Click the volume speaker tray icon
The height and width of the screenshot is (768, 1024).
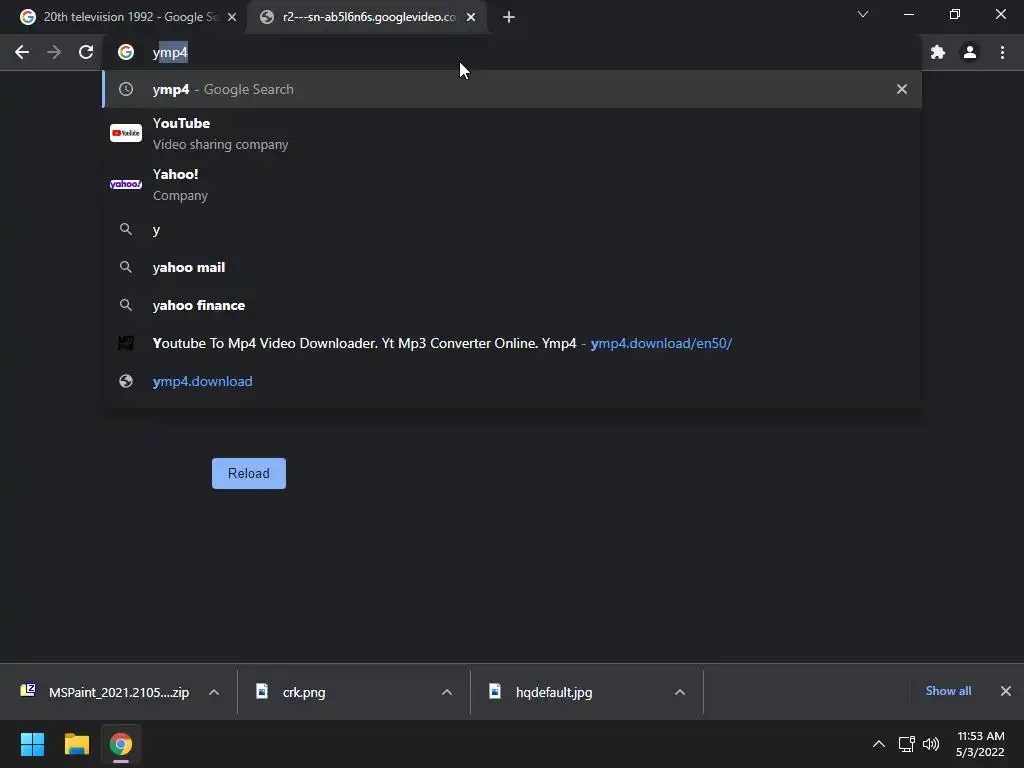click(x=931, y=744)
